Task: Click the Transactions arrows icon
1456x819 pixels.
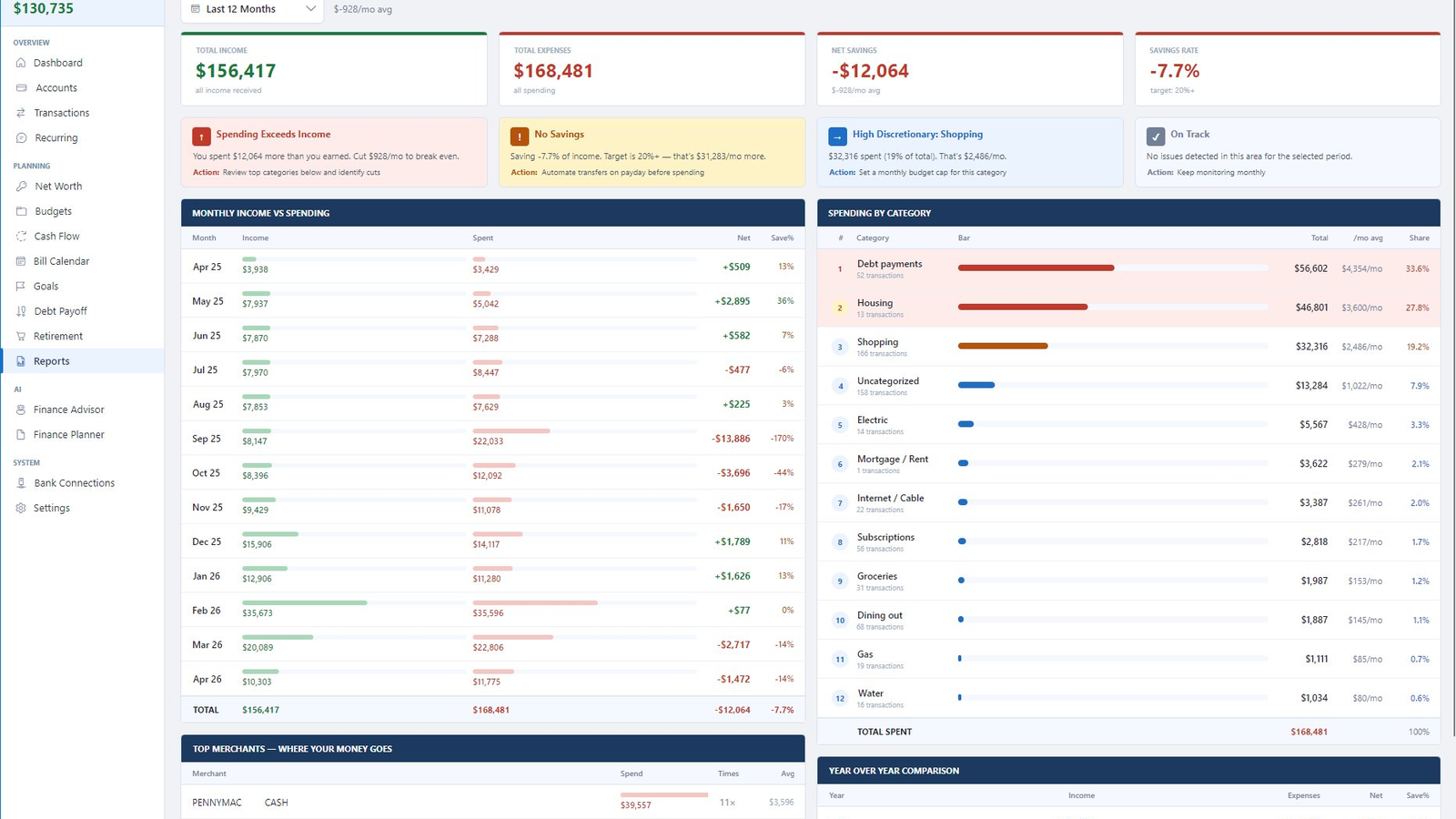Action: [21, 113]
